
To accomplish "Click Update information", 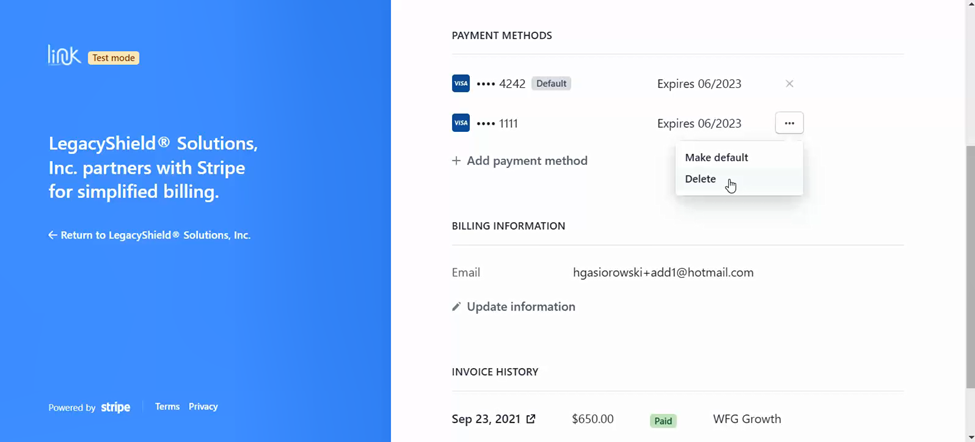I will (x=514, y=306).
